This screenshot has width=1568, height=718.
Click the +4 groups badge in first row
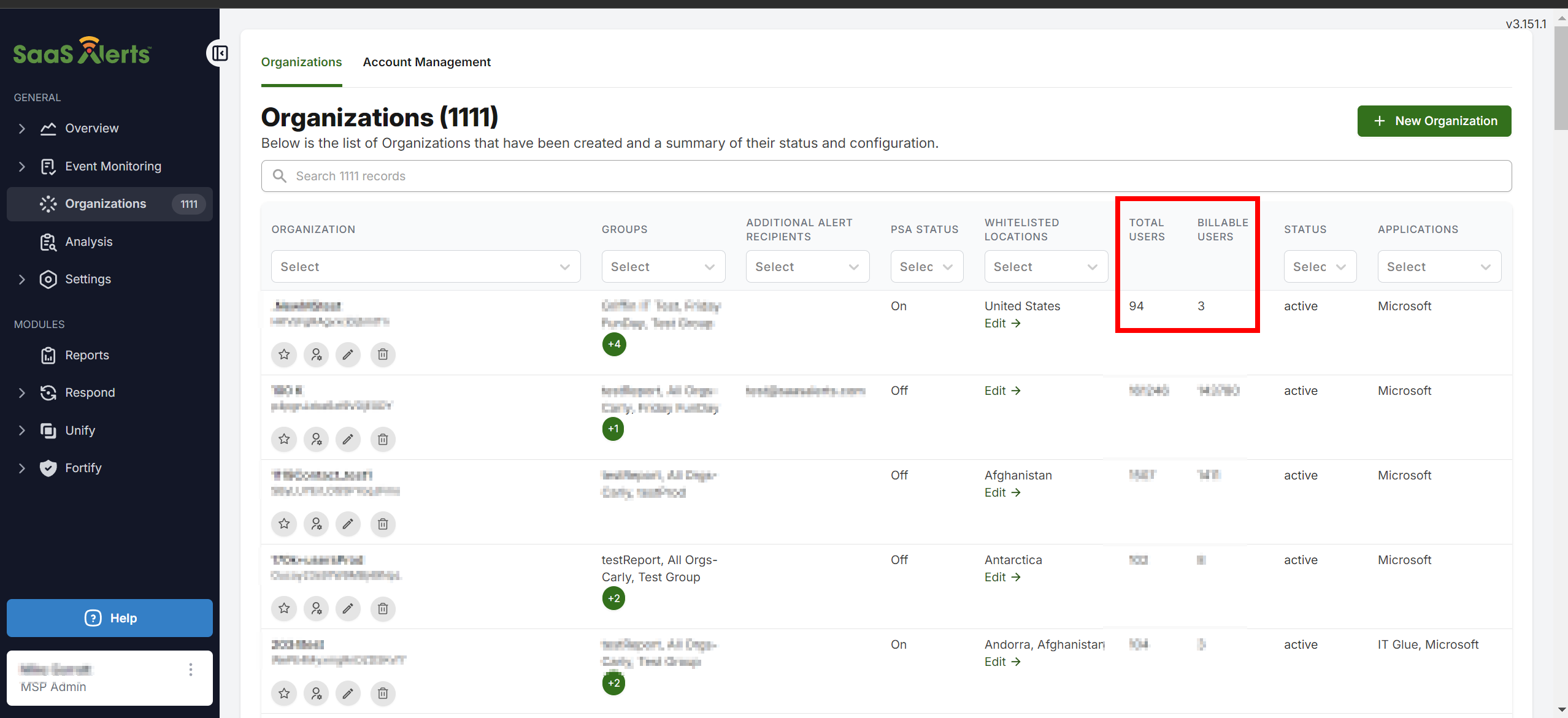(x=614, y=344)
